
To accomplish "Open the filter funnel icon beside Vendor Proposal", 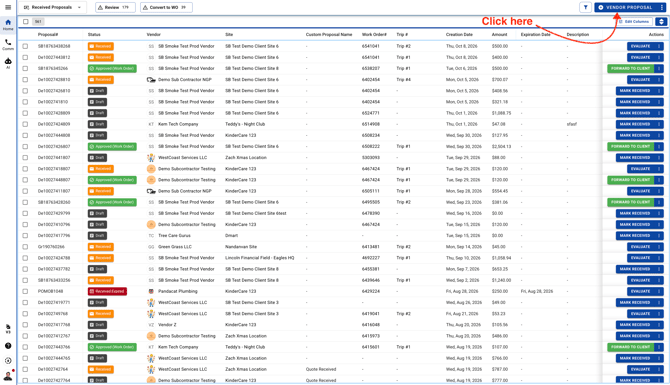I will click(585, 7).
